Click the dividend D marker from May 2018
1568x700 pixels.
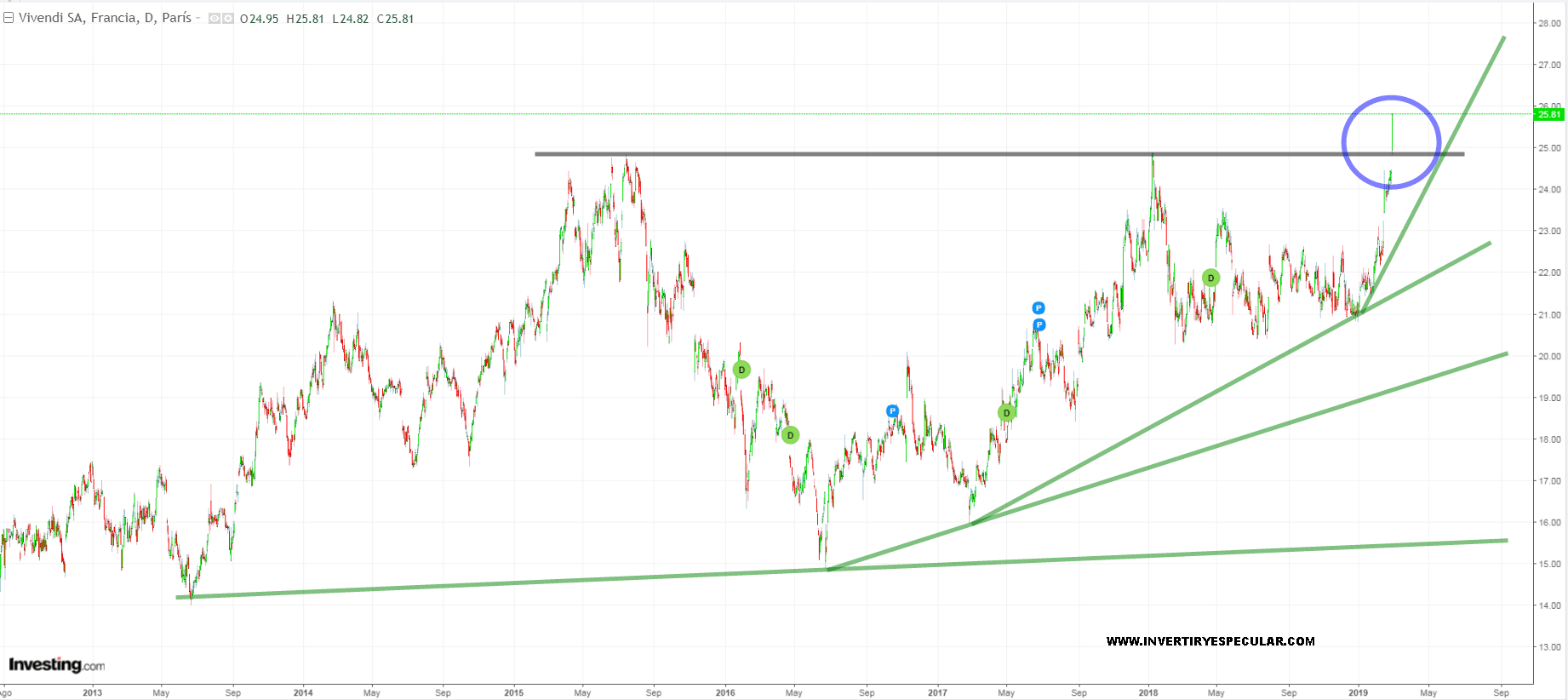point(1210,278)
